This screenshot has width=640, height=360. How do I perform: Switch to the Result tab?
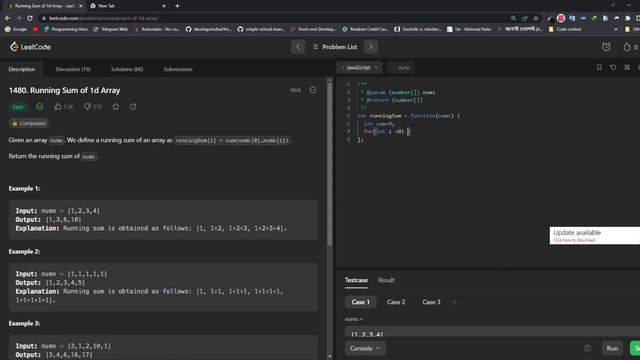pyautogui.click(x=386, y=280)
